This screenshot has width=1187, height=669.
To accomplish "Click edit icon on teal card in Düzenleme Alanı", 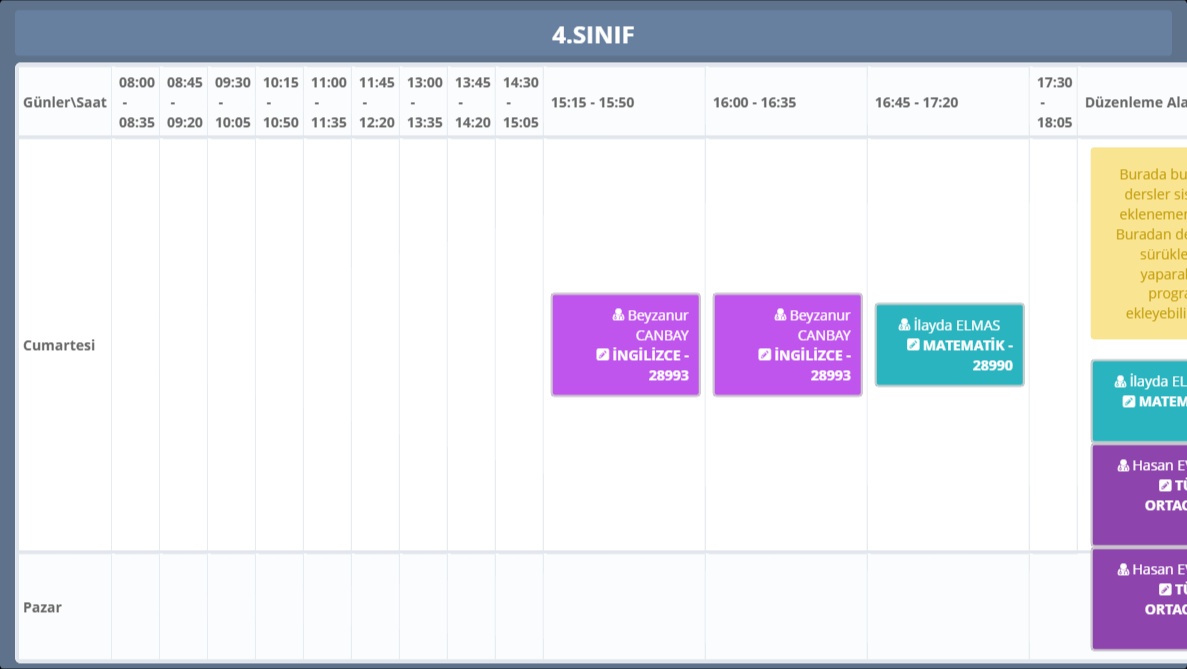I will pyautogui.click(x=1128, y=401).
